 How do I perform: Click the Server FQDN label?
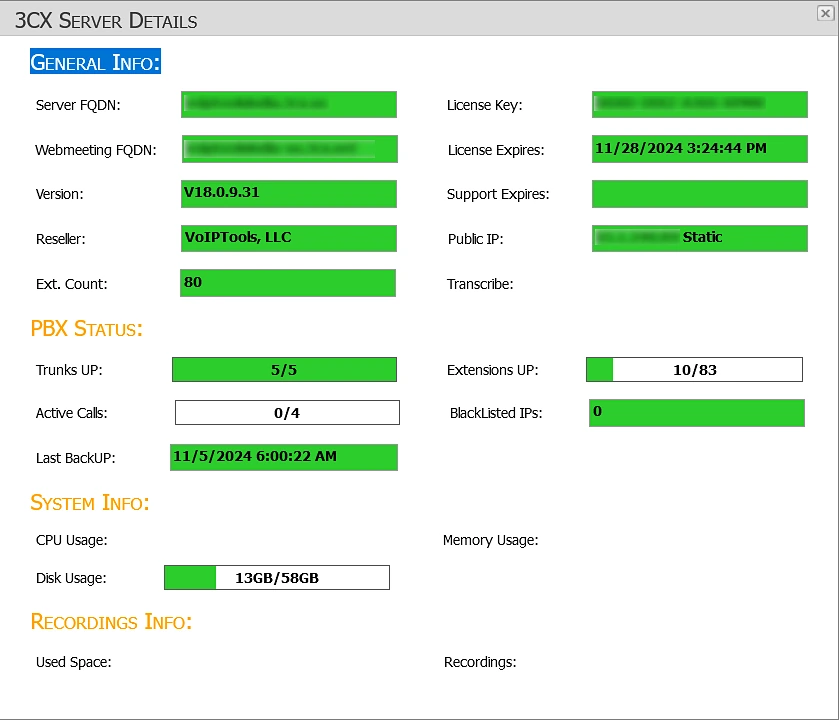(x=78, y=105)
